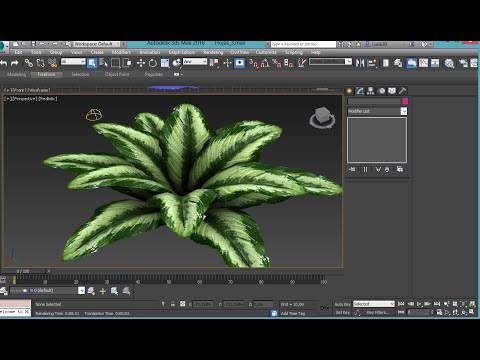
Task: Select the Select and Rotate tool
Action: point(153,63)
